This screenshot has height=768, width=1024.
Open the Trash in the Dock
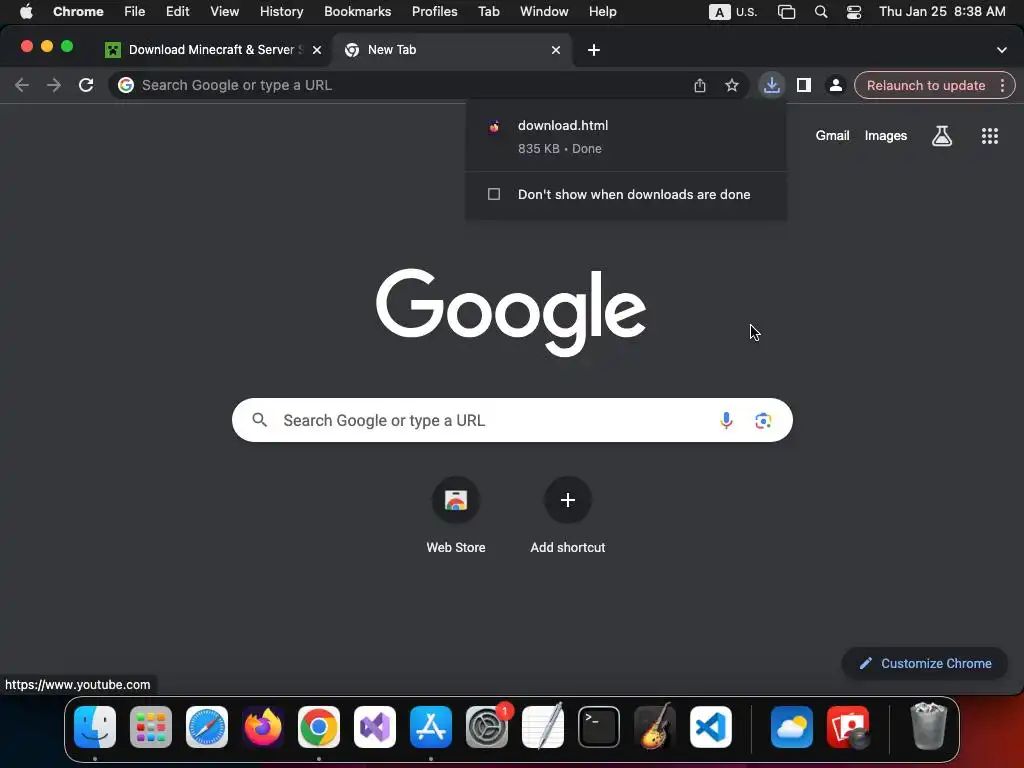tap(928, 726)
